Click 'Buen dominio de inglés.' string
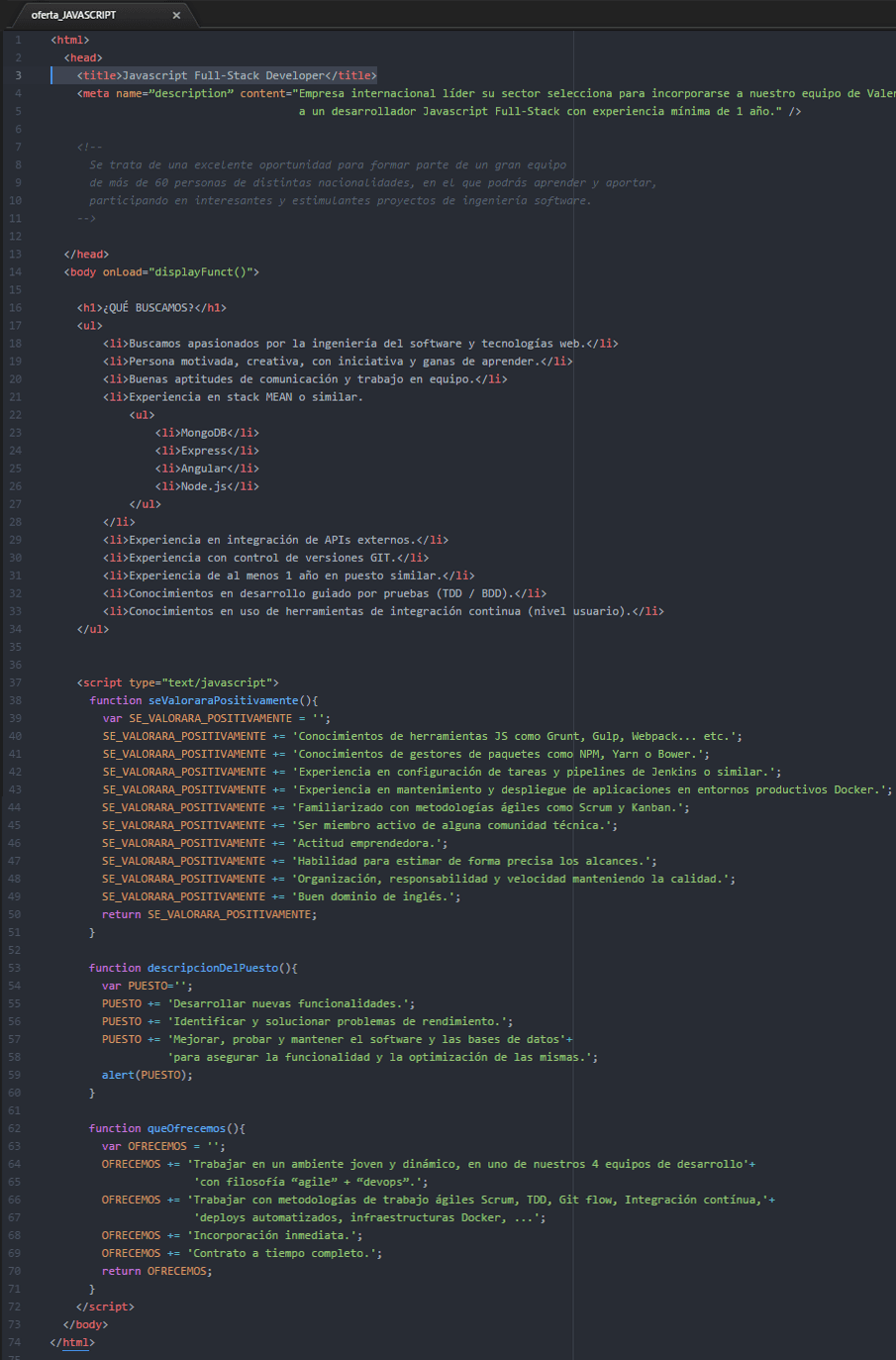Image resolution: width=896 pixels, height=1360 pixels. (x=373, y=896)
